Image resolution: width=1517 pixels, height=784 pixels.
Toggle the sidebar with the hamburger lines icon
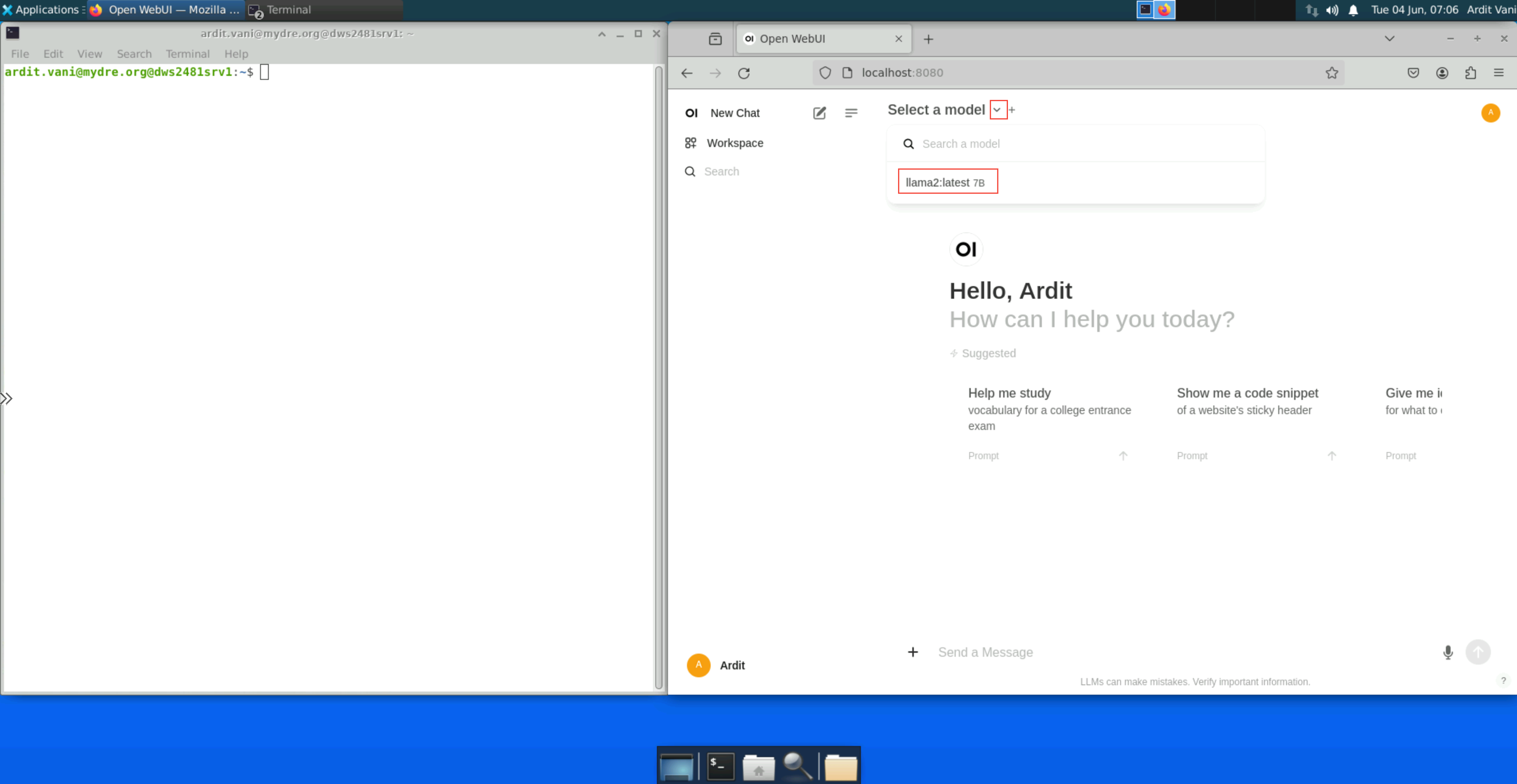851,112
